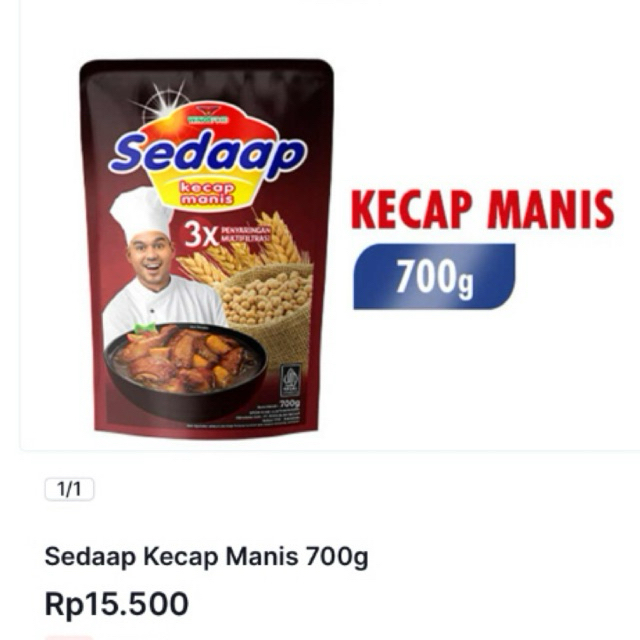The height and width of the screenshot is (640, 640).
Task: Open the Sedaap Kecap Manis 700g product title
Action: click(x=206, y=557)
